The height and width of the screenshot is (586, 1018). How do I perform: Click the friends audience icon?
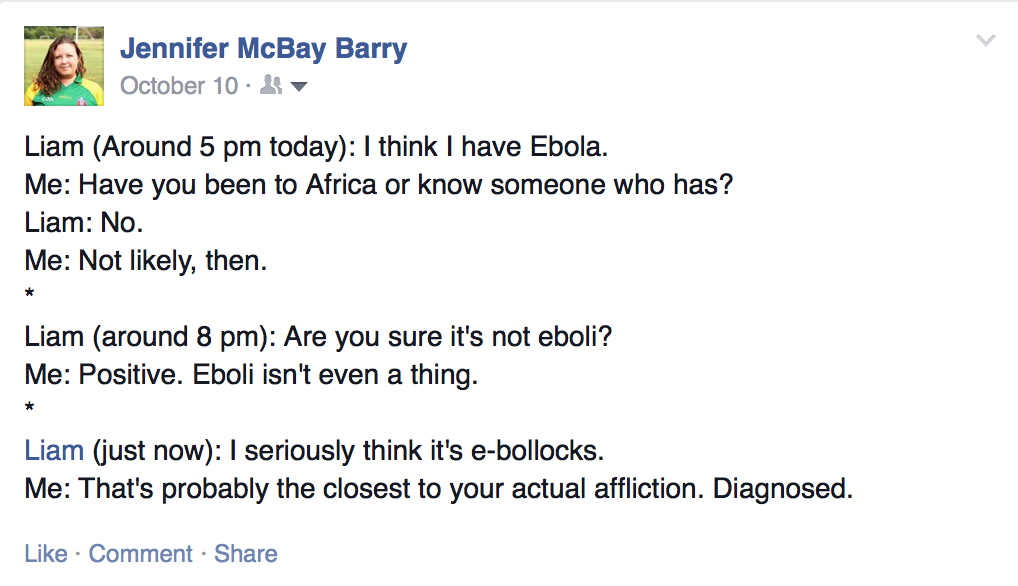pyautogui.click(x=270, y=86)
